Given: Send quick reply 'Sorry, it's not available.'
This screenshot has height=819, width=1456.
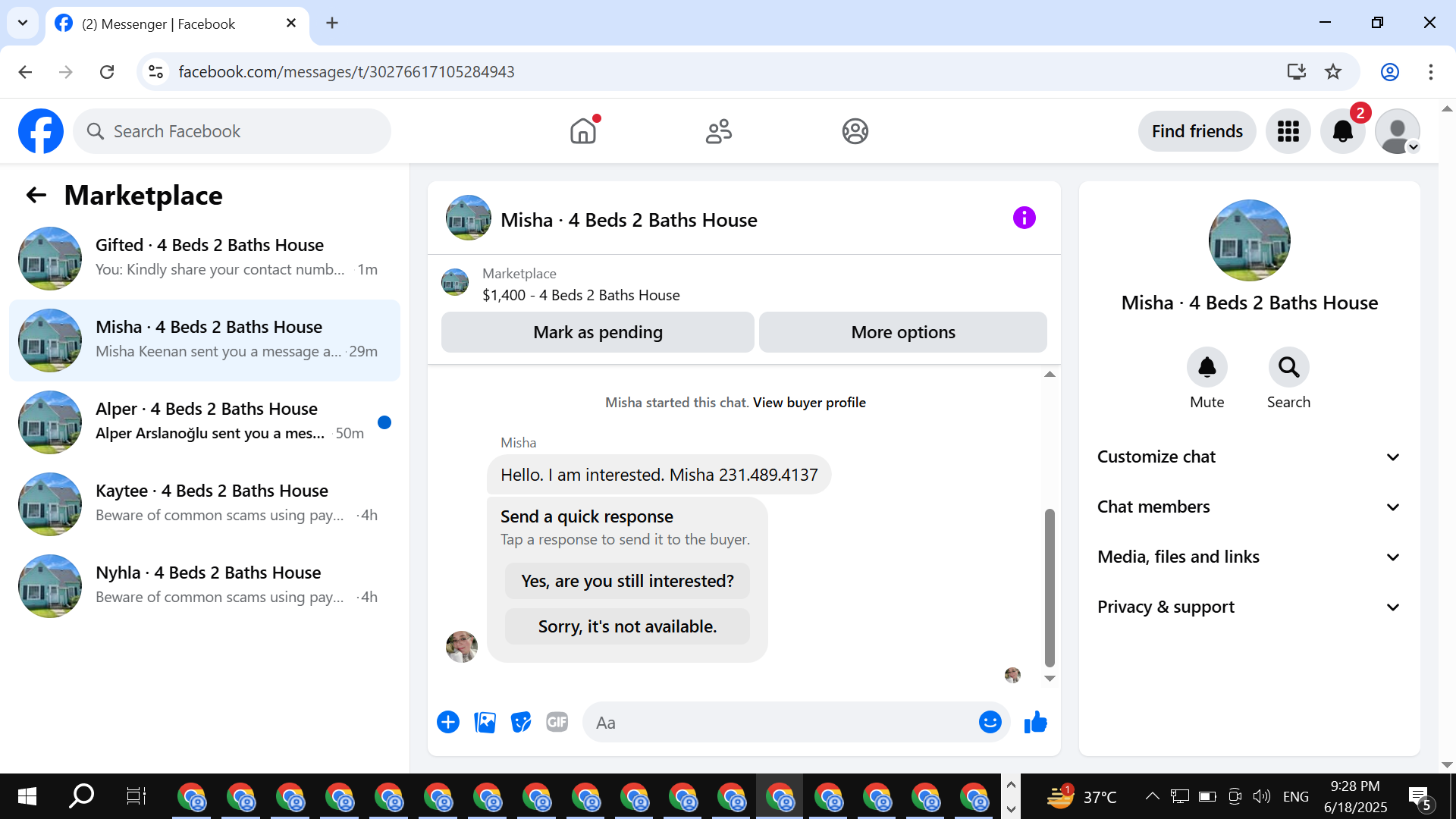Looking at the screenshot, I should click(x=627, y=626).
